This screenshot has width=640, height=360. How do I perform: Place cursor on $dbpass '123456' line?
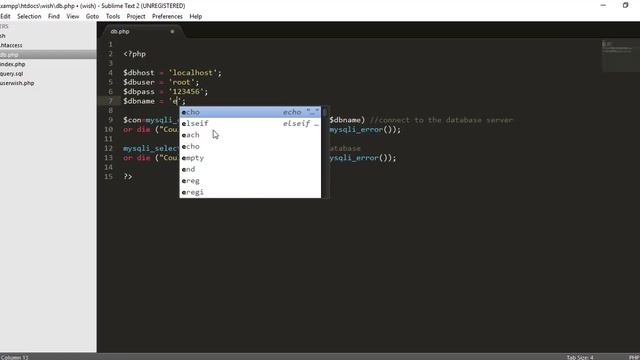pos(165,91)
